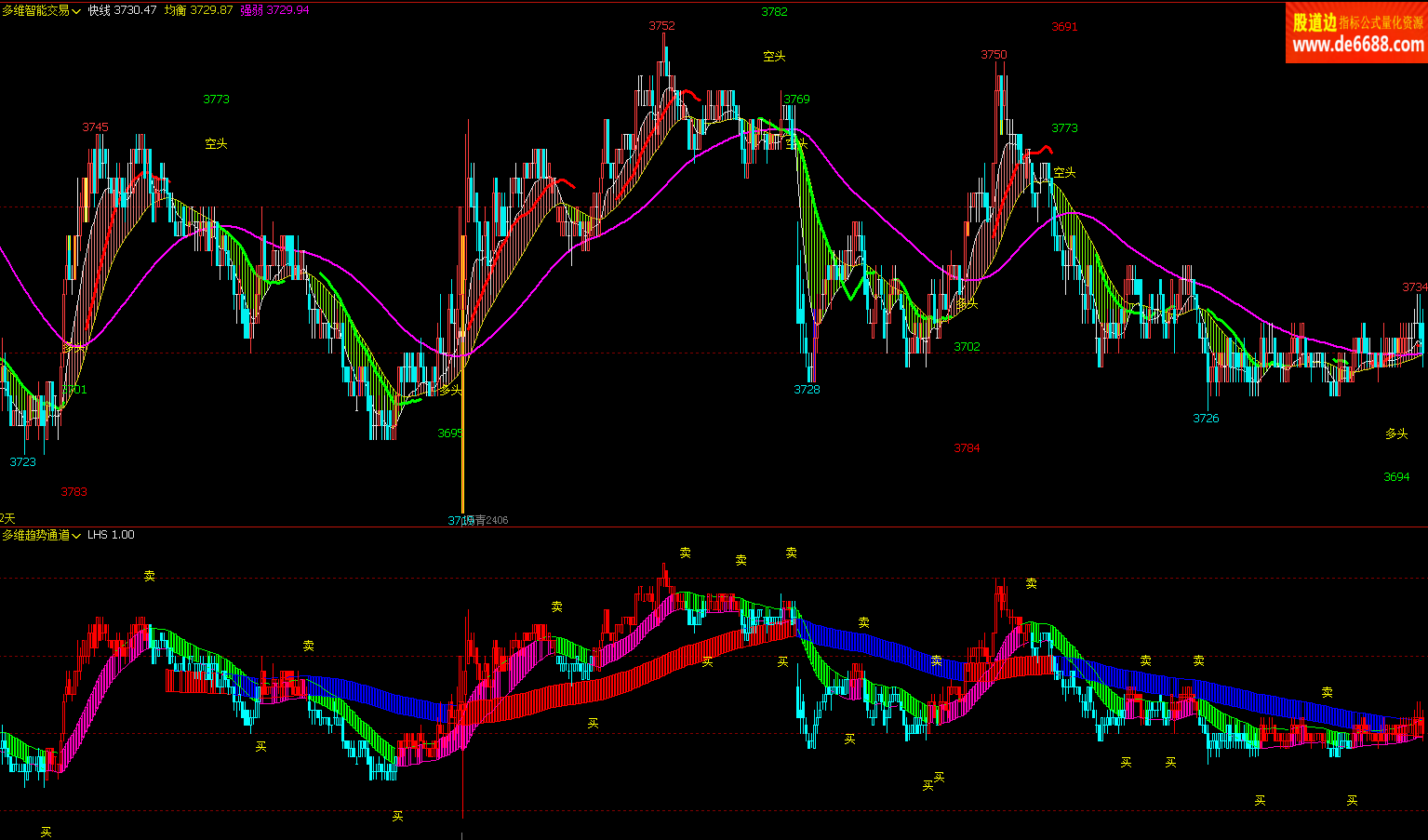Image resolution: width=1428 pixels, height=840 pixels.
Task: Expand the 多维趋势通道 indicator dropdown
Action: tap(41, 535)
